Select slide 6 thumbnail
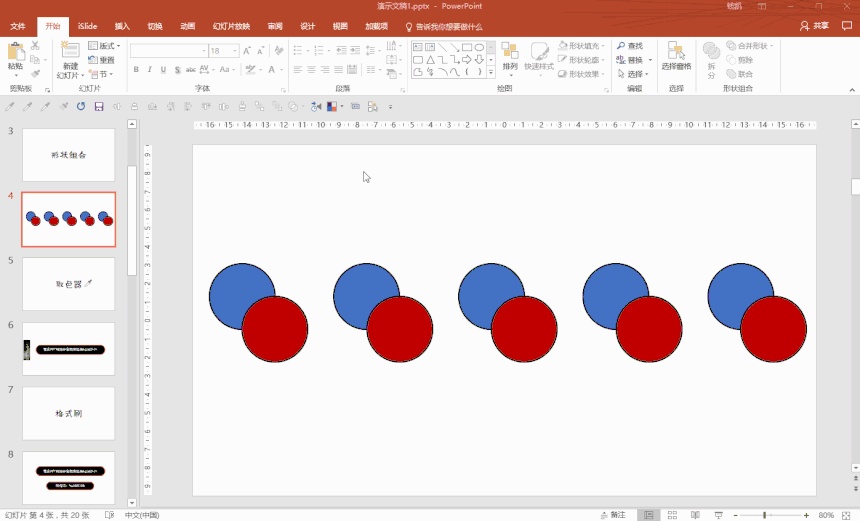860x521 pixels. point(68,349)
